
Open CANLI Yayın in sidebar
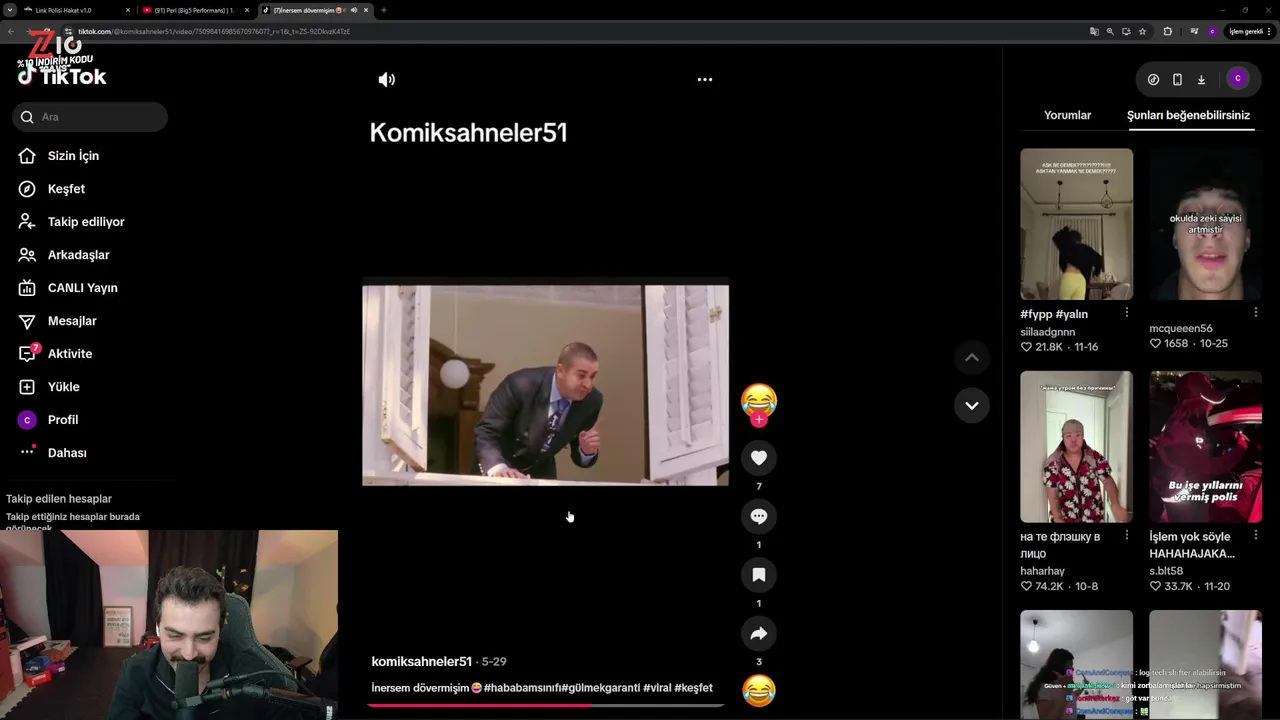[82, 288]
